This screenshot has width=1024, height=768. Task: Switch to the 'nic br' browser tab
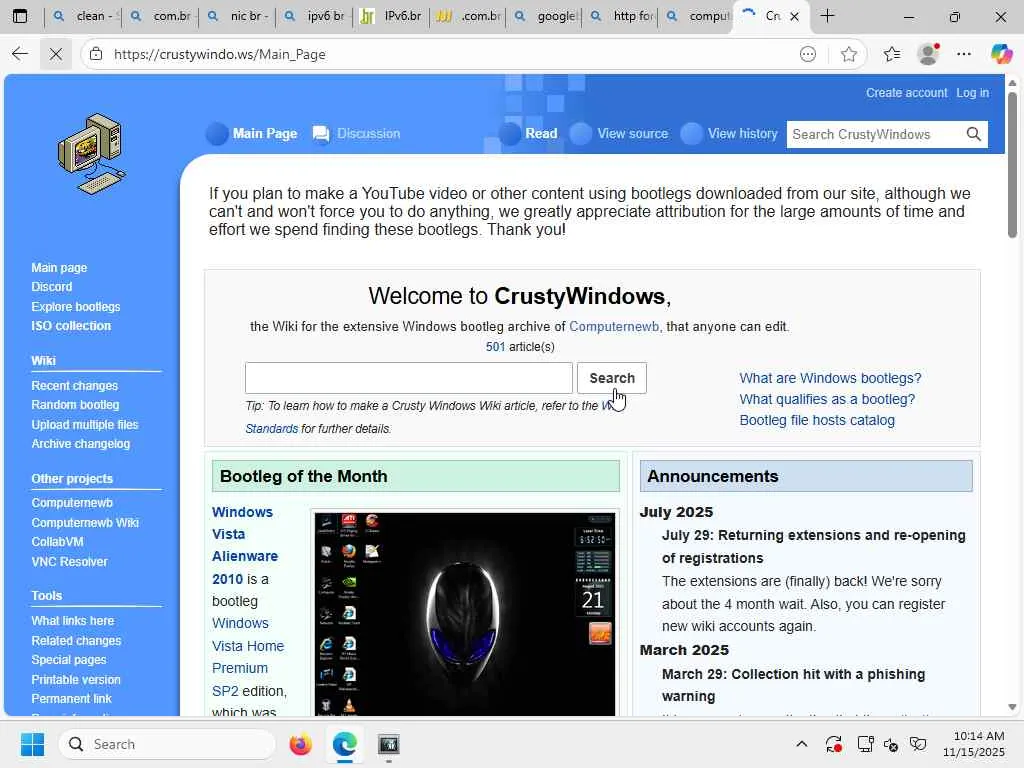(238, 16)
